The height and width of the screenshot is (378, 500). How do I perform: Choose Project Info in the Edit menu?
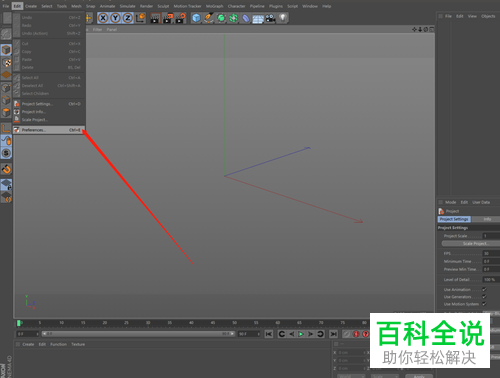(x=49, y=112)
